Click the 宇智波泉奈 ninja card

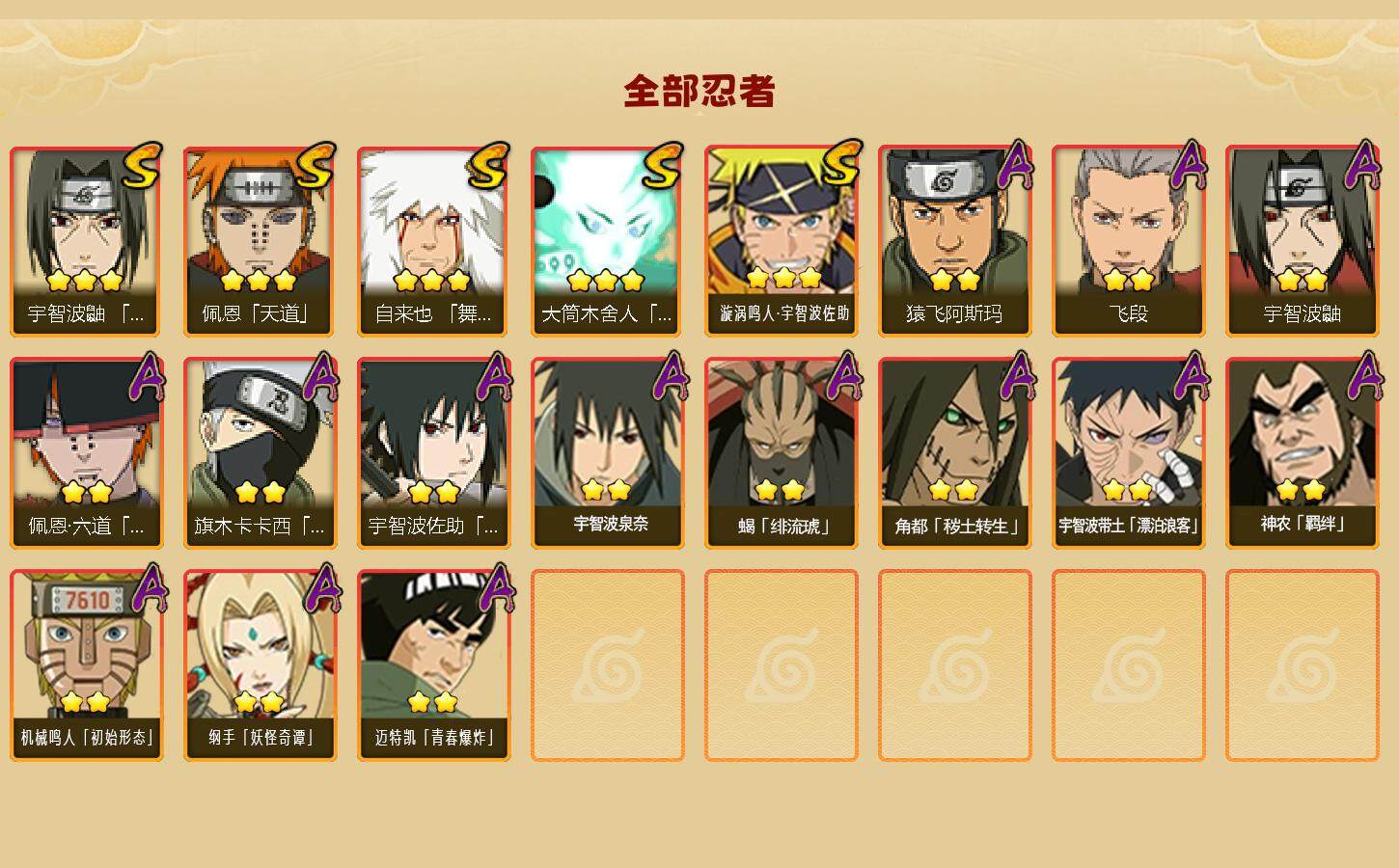click(607, 453)
